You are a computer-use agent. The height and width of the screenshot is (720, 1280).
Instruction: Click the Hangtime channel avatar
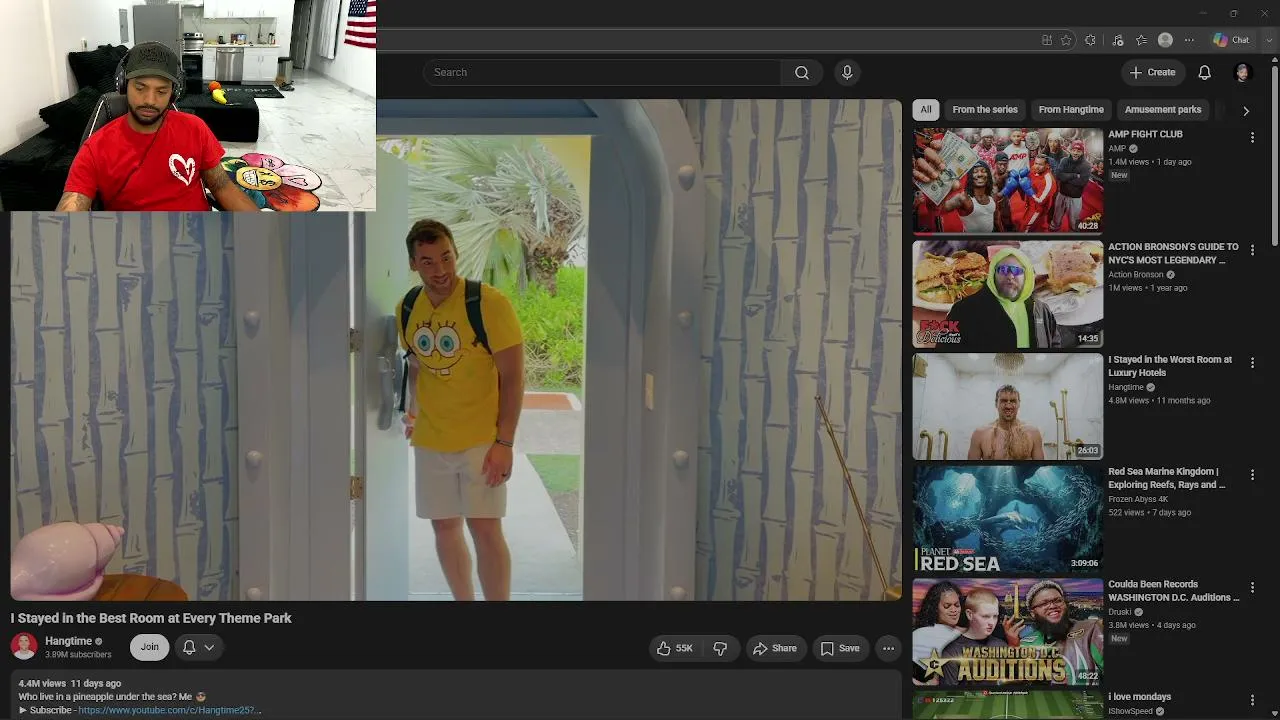pos(24,646)
